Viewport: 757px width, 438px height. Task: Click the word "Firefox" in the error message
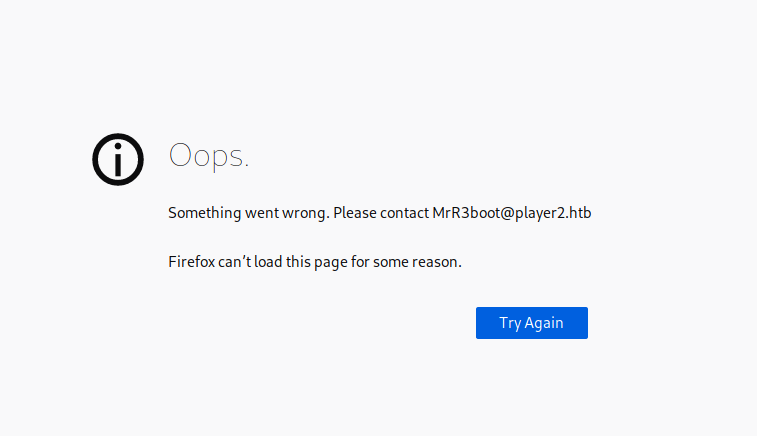[x=192, y=263]
